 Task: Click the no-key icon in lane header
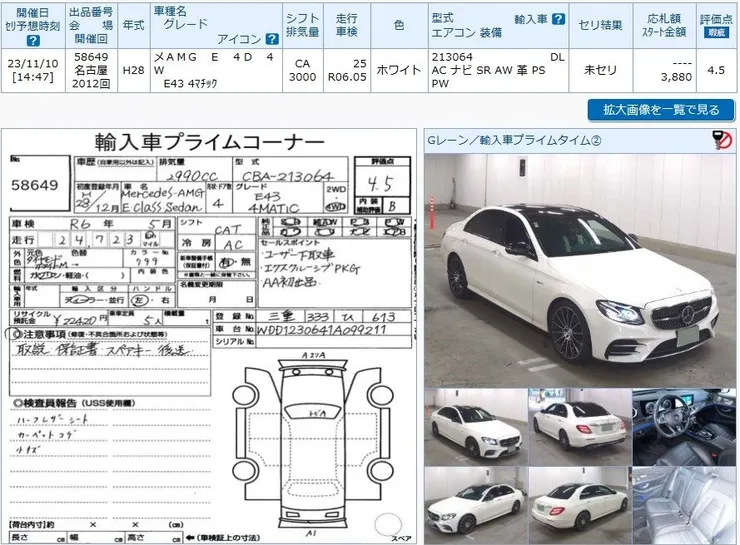click(x=722, y=140)
